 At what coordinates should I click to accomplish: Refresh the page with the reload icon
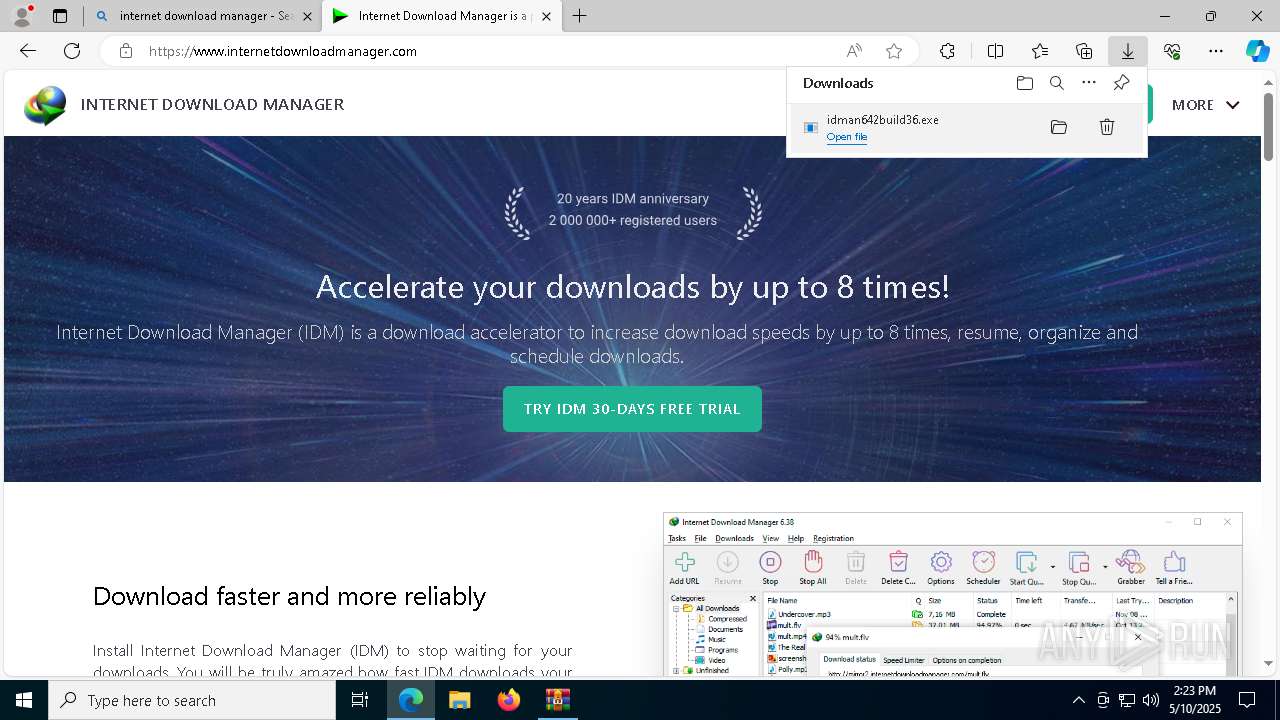click(72, 51)
